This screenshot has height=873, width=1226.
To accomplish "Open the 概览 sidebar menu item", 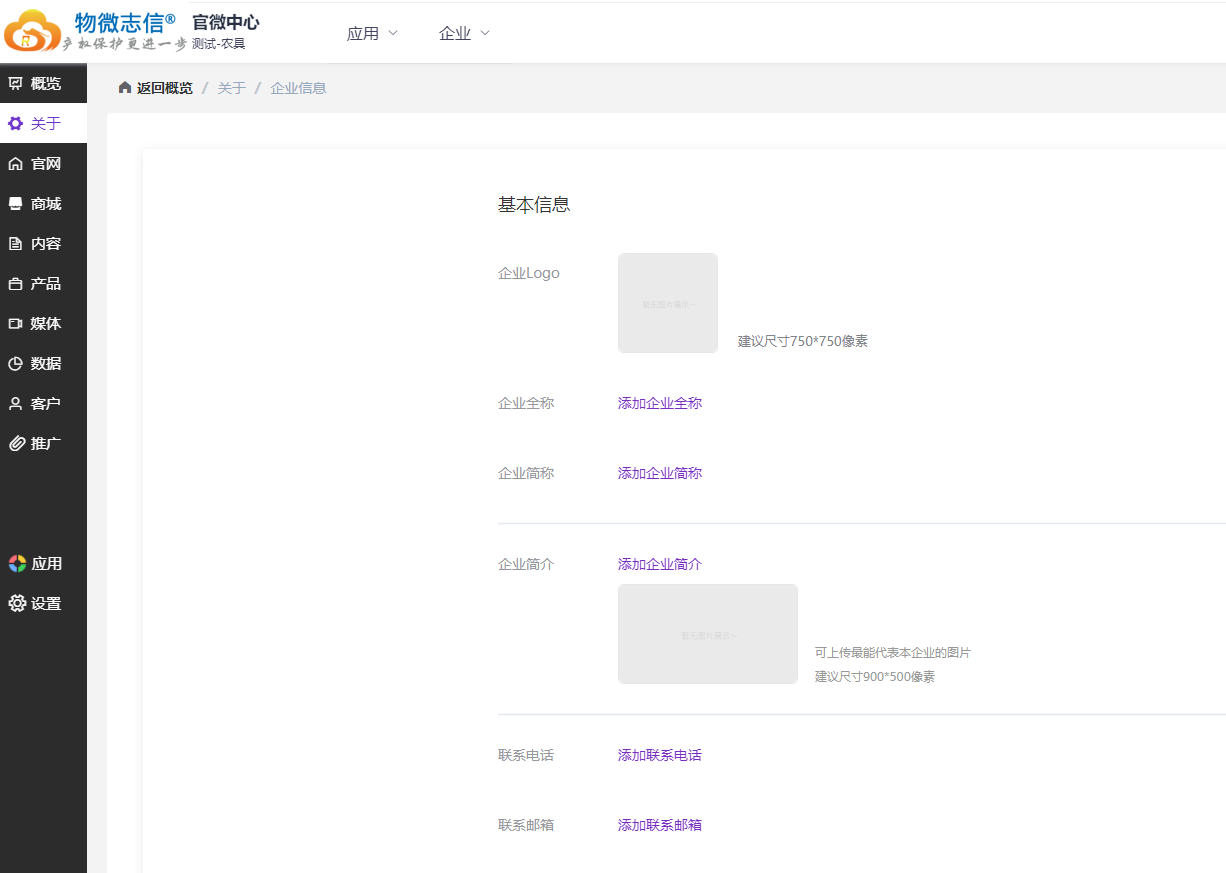I will tap(43, 83).
